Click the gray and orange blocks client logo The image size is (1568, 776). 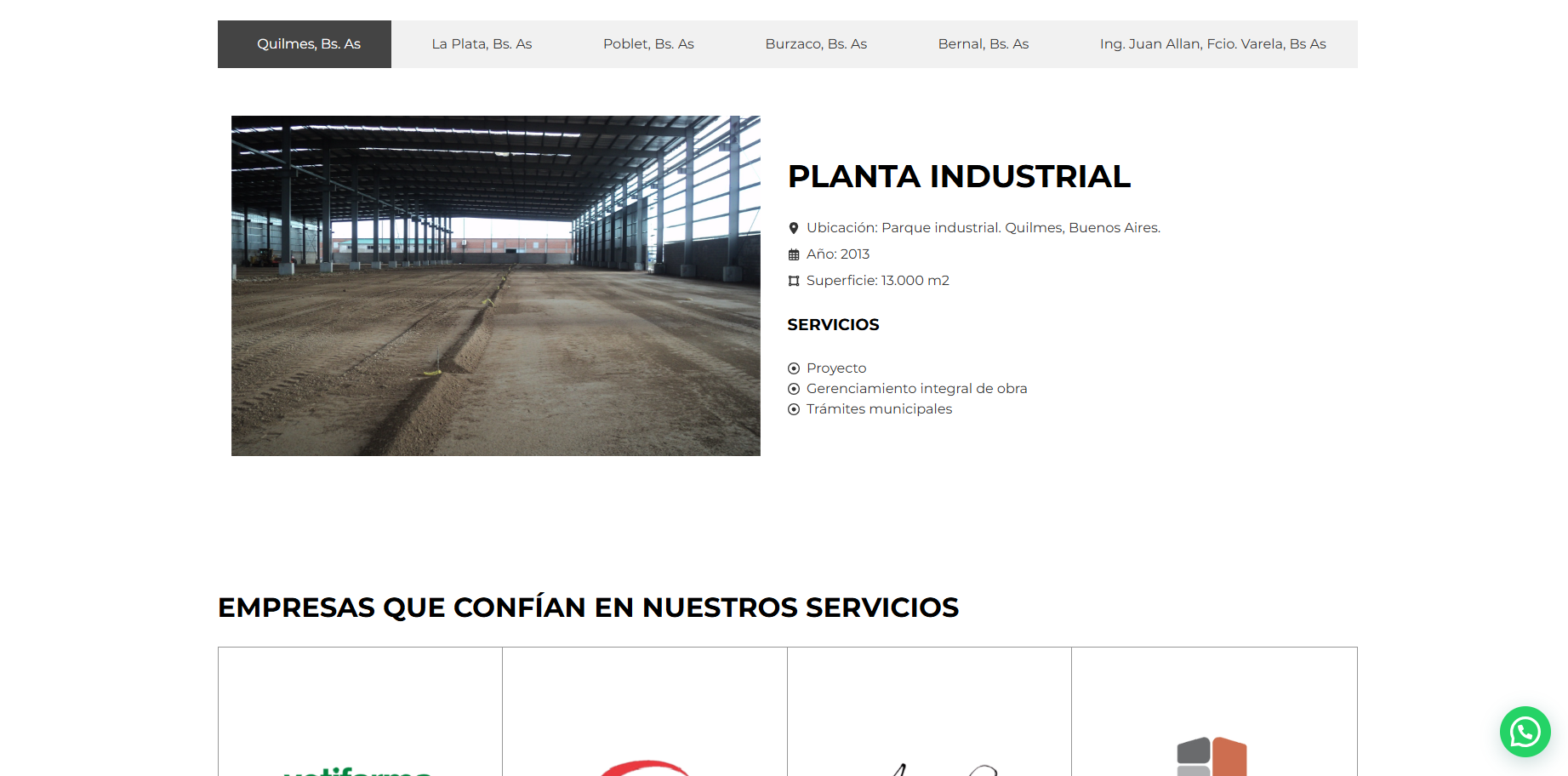coord(1212,756)
